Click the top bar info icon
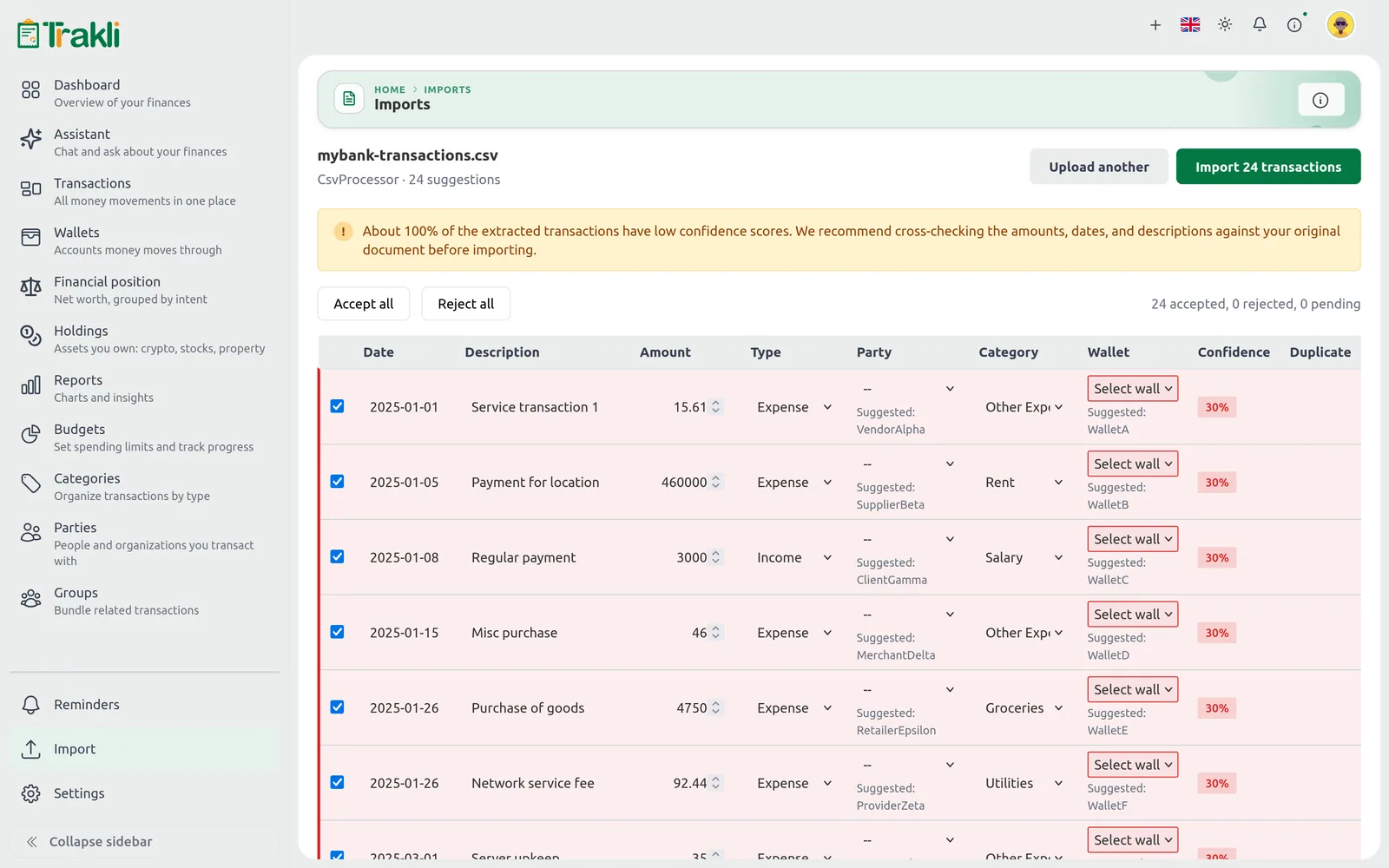This screenshot has height=868, width=1389. (x=1294, y=25)
